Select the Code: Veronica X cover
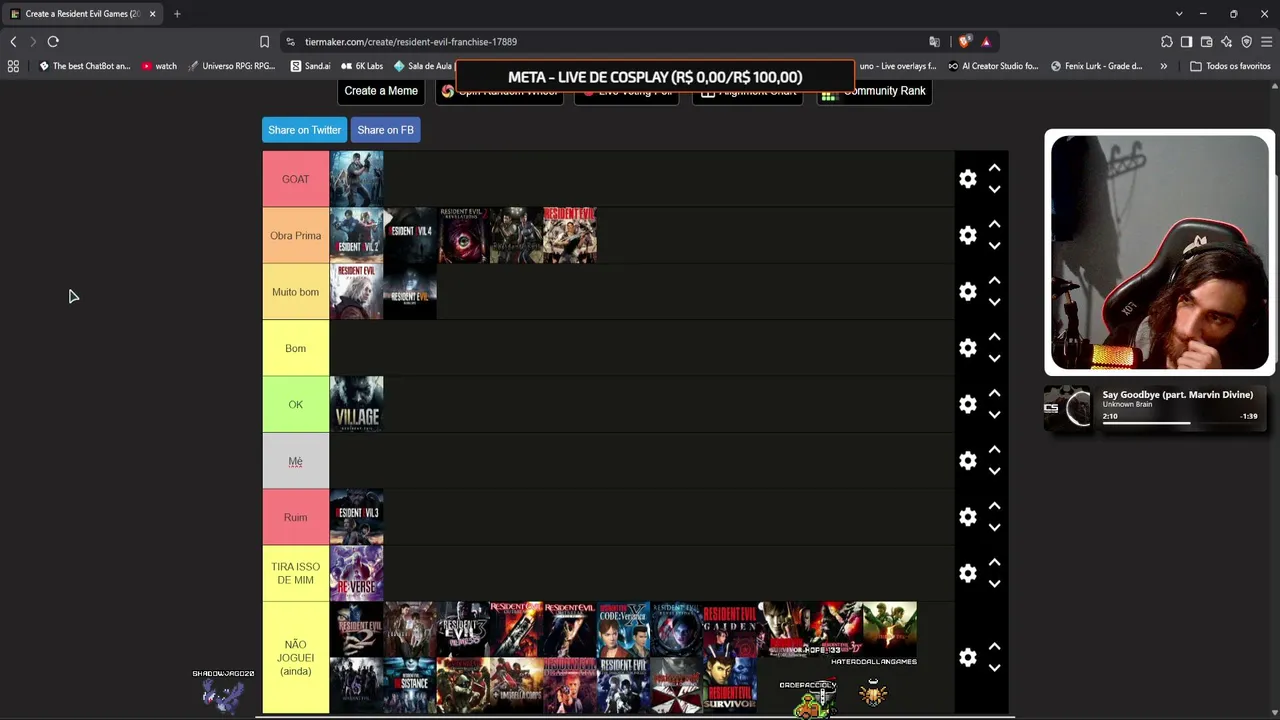This screenshot has width=1280, height=720. tap(624, 629)
